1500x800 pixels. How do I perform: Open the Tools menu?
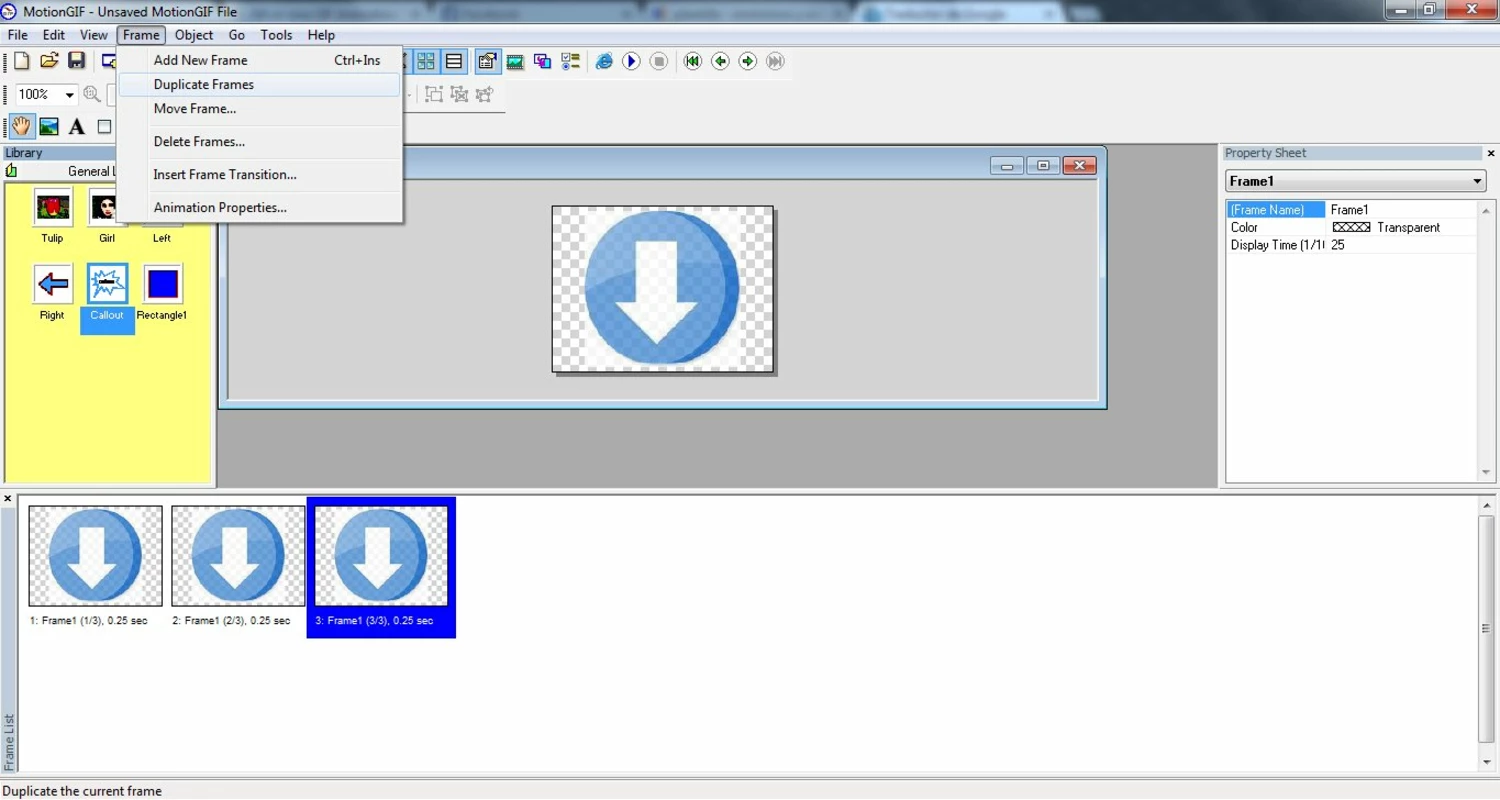point(276,35)
